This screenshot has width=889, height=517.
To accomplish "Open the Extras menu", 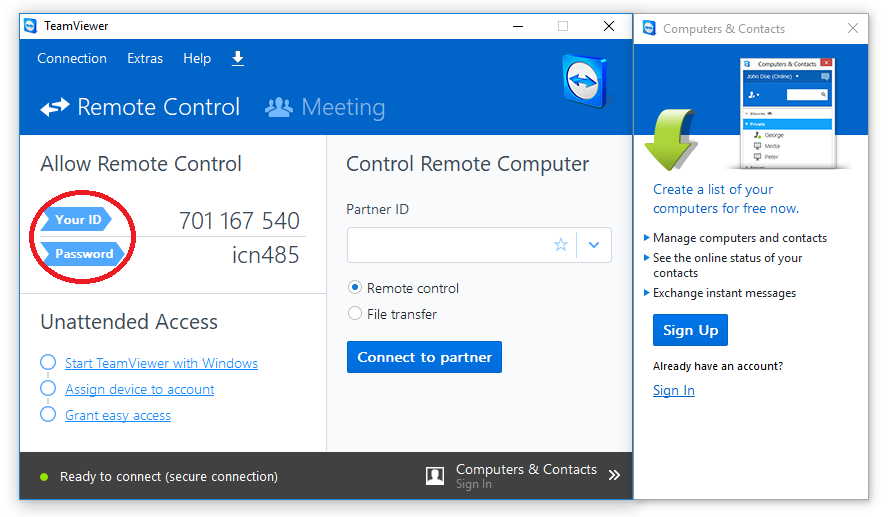I will 145,58.
